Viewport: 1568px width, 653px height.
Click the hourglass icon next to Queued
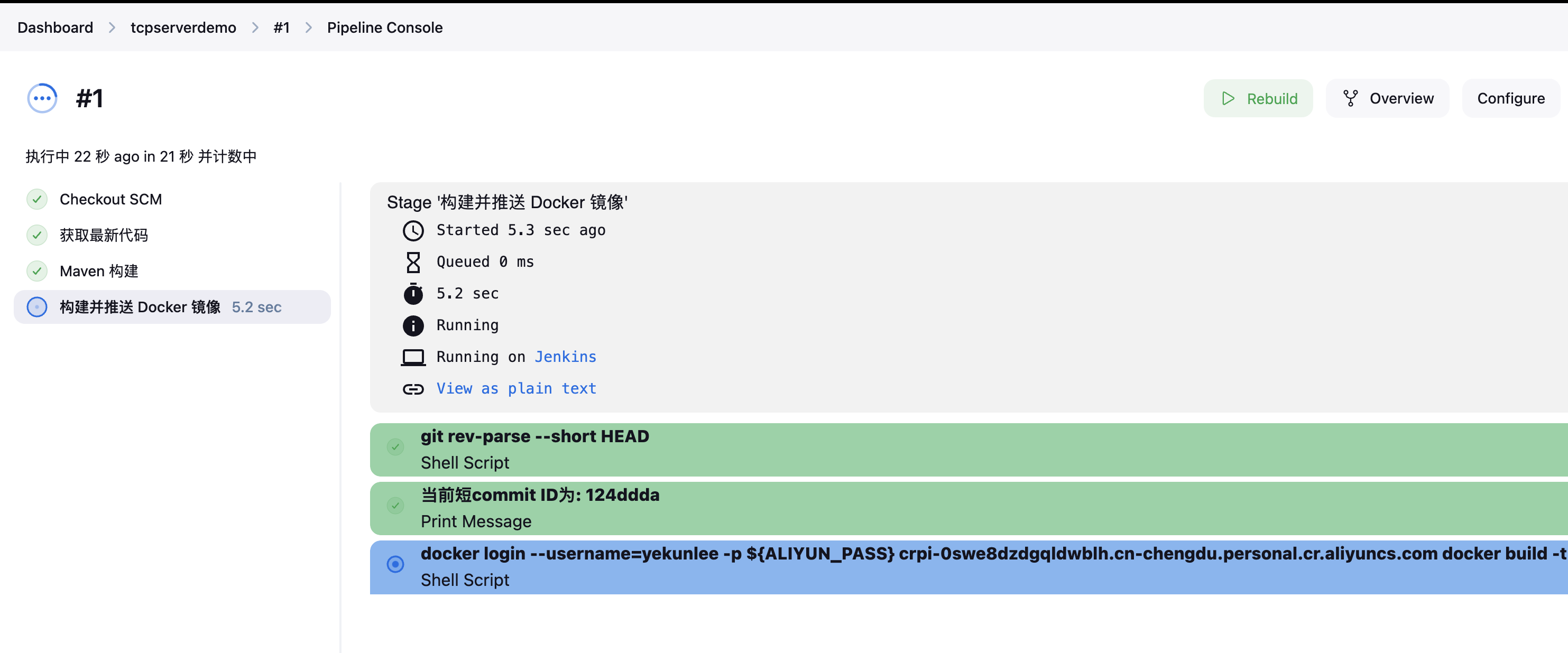[x=413, y=262]
